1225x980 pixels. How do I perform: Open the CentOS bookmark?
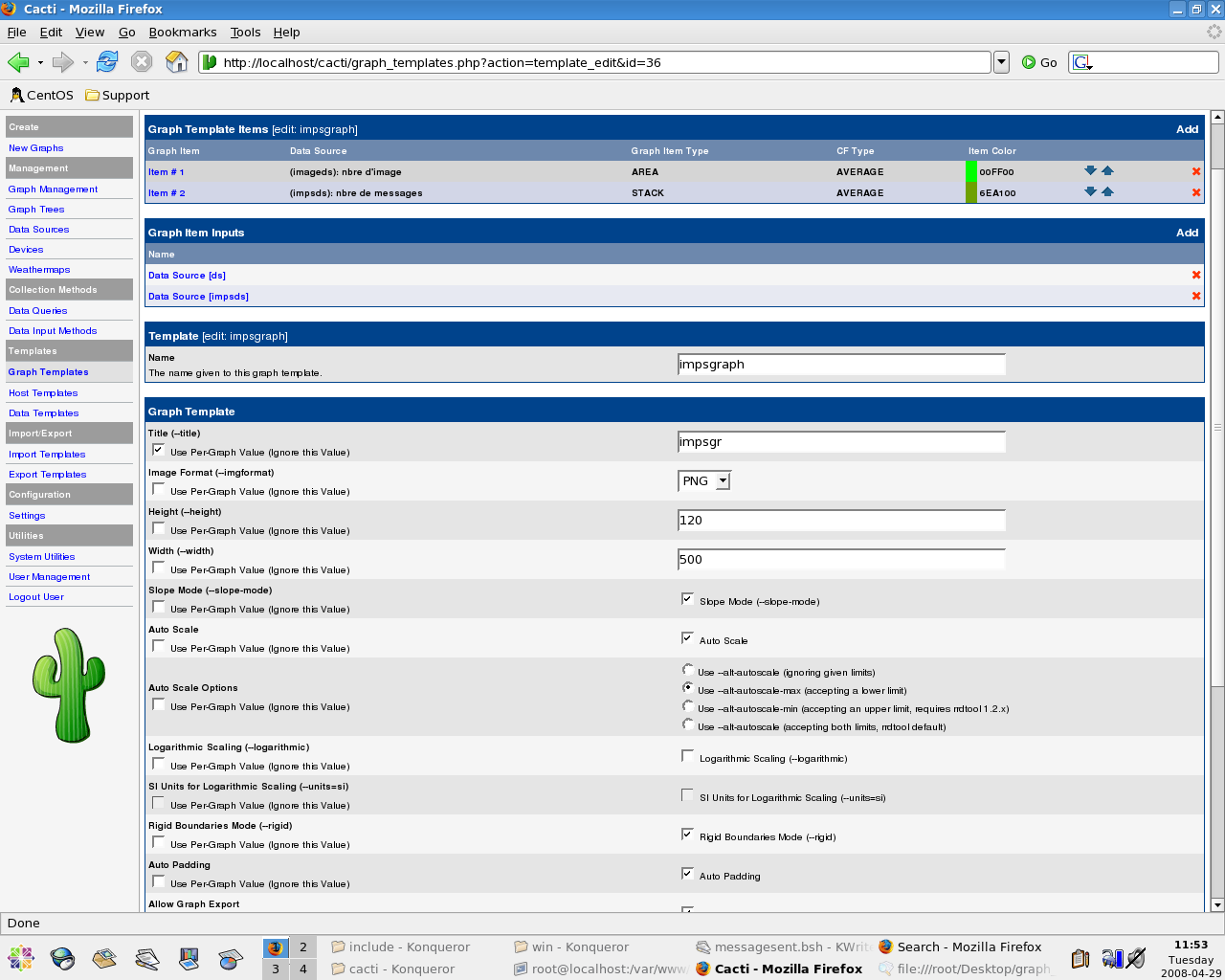[42, 95]
